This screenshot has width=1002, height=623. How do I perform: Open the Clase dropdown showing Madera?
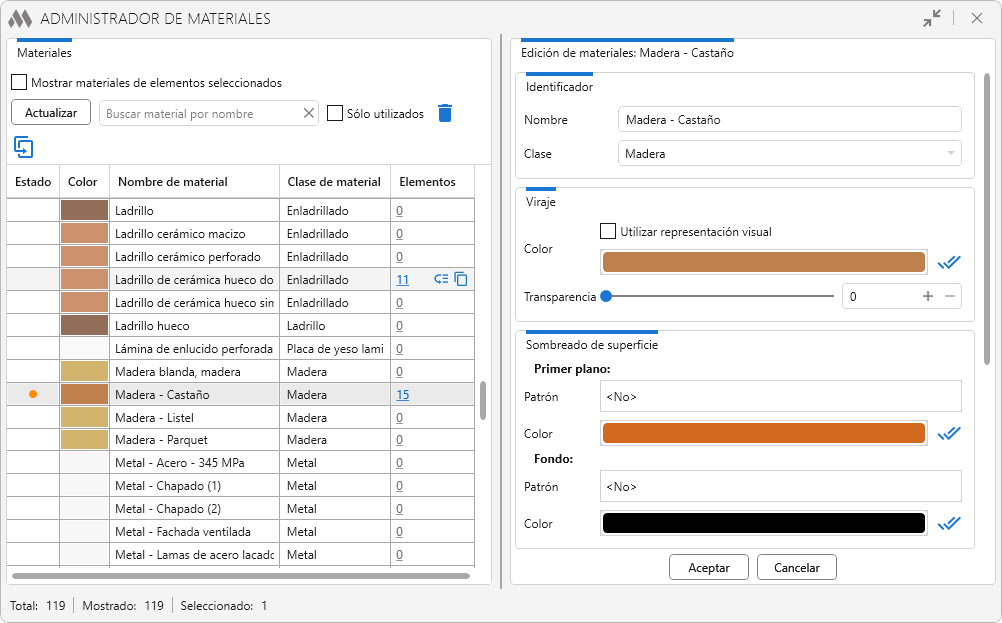789,153
